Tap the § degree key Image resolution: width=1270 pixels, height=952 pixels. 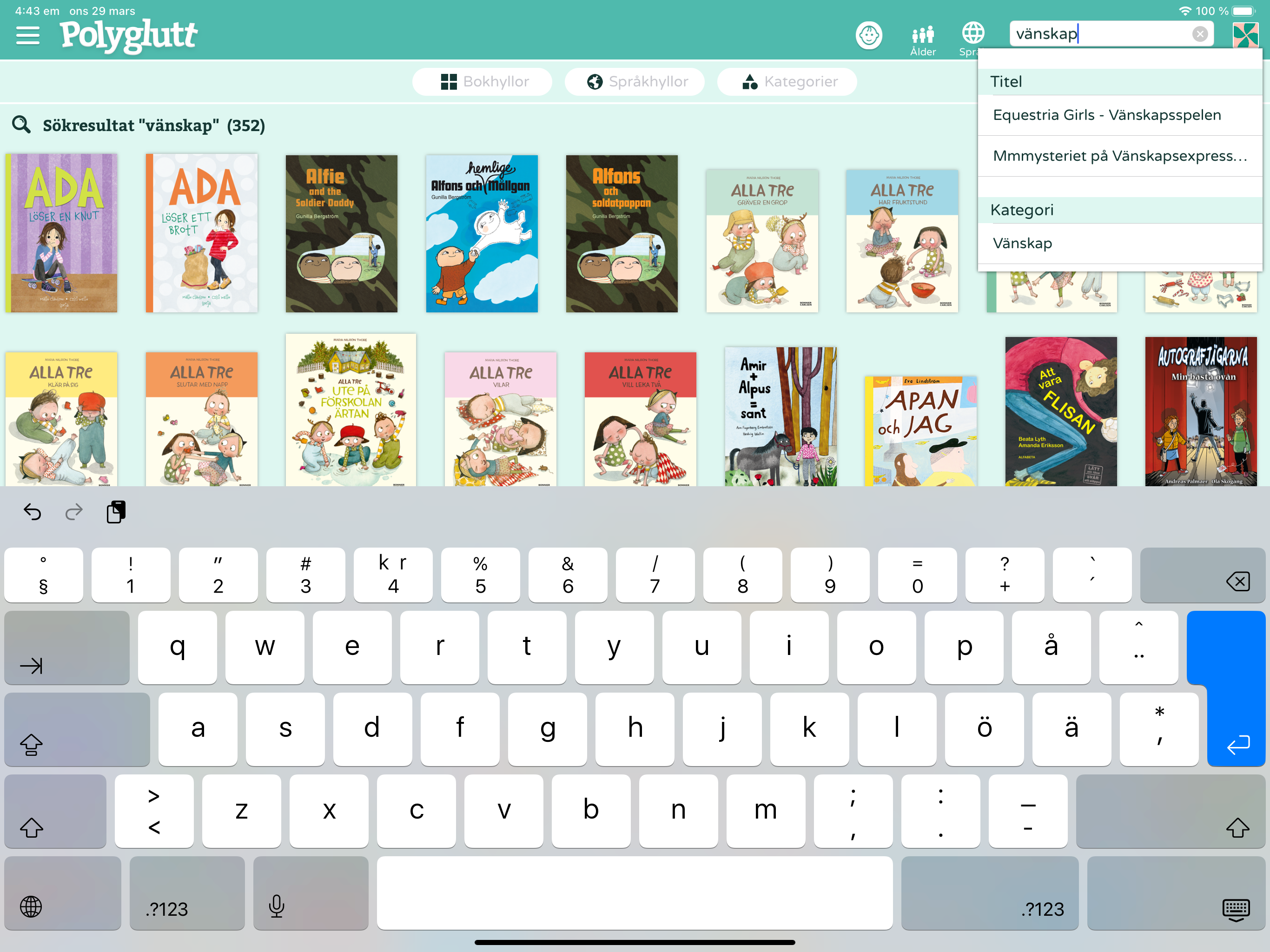tap(44, 575)
